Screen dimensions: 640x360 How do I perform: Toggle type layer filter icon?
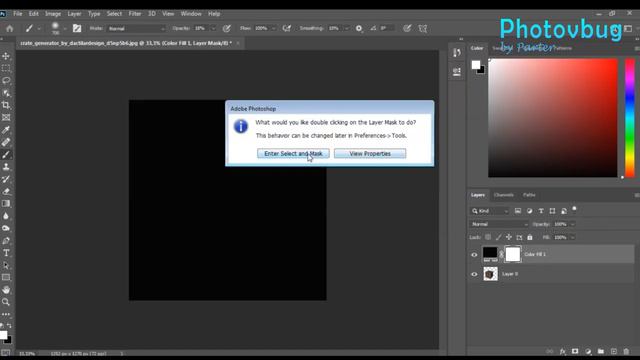(541, 211)
